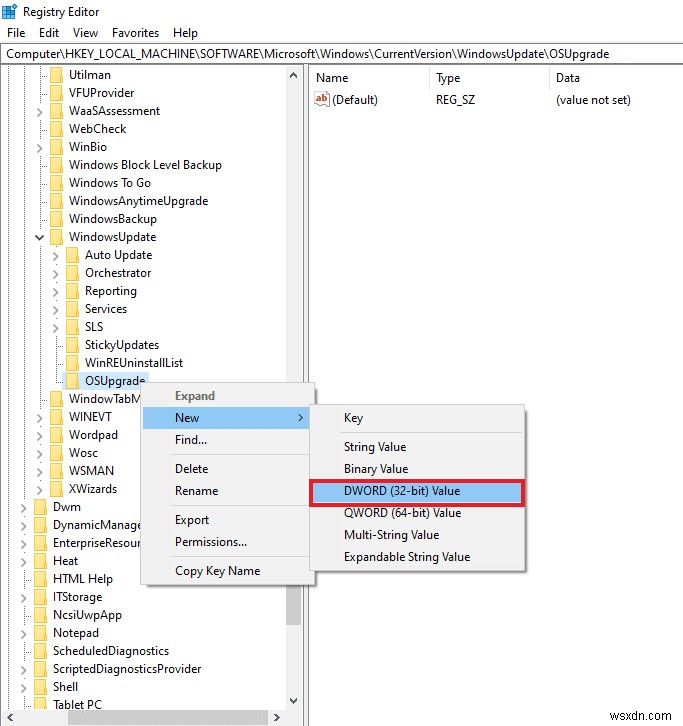Viewport: 683px width, 726px height.
Task: Open the Help menu
Action: (185, 33)
